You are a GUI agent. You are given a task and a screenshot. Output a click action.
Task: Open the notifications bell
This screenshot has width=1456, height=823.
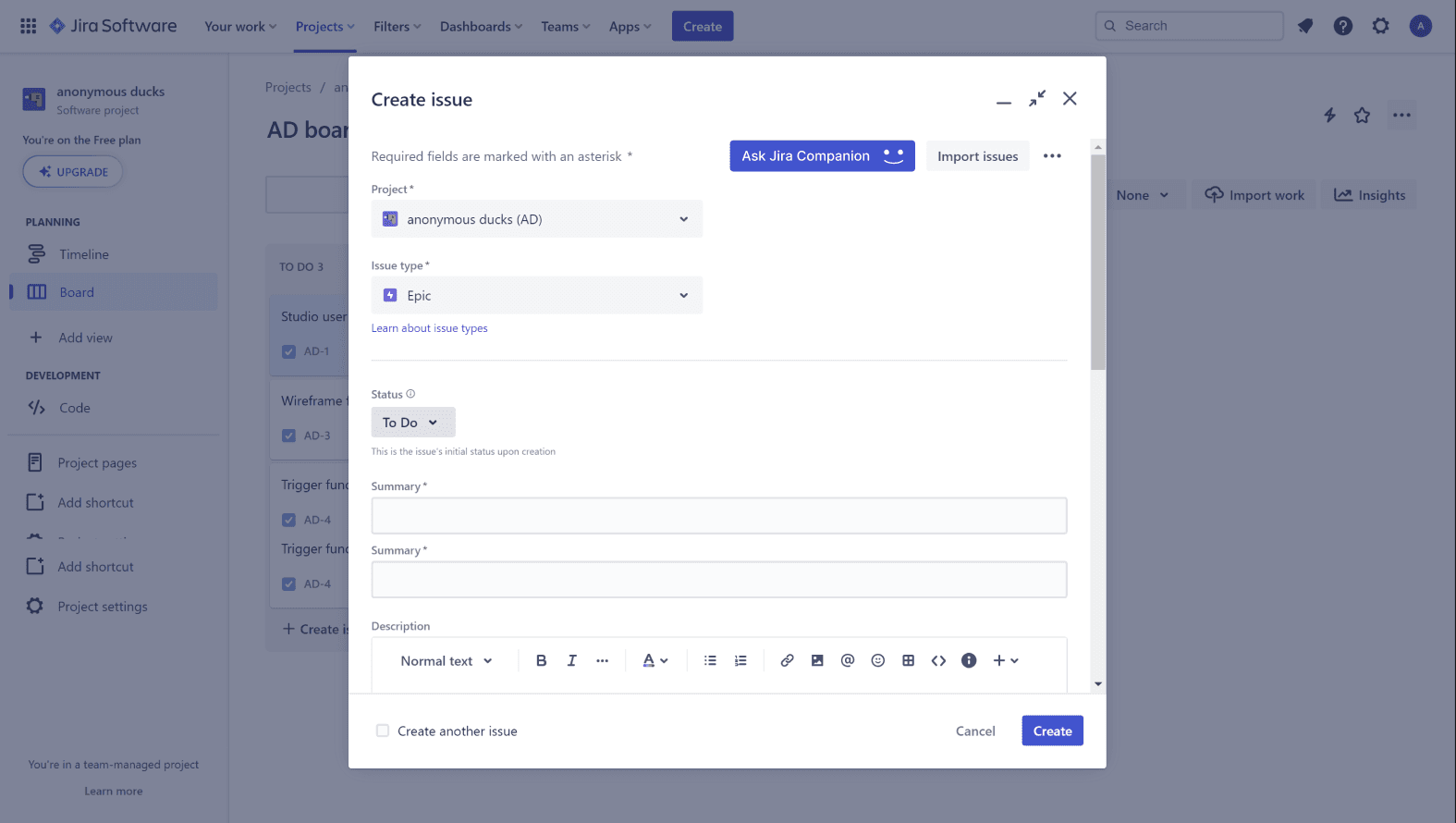click(x=1305, y=26)
